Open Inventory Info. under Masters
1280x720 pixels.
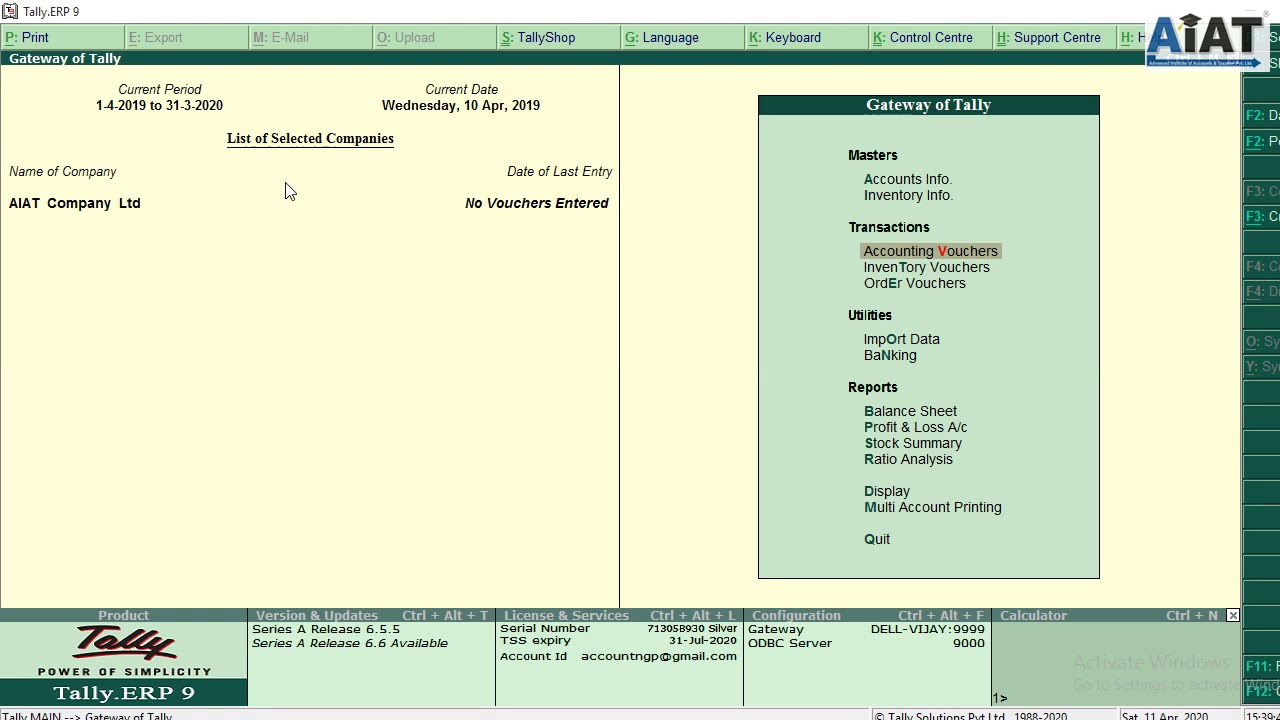908,195
